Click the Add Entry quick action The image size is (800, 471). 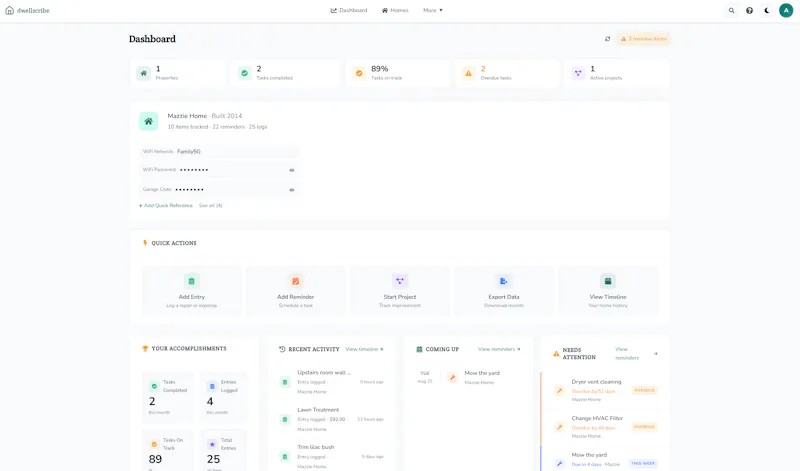coord(191,290)
